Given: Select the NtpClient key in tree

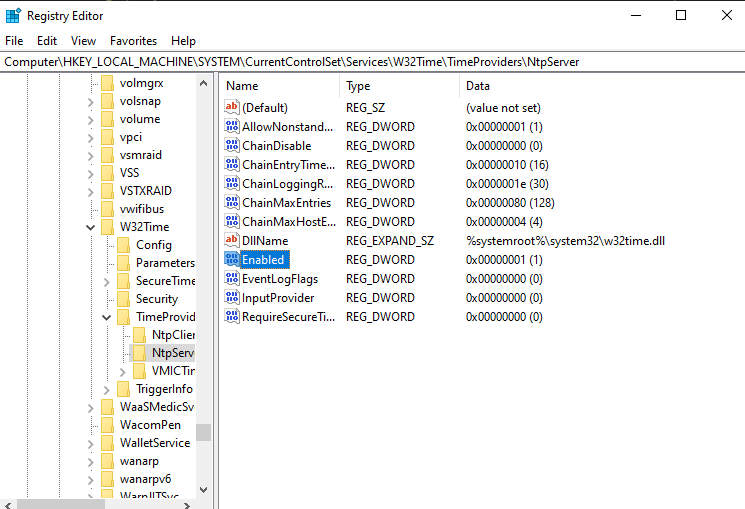Looking at the screenshot, I should [x=172, y=335].
